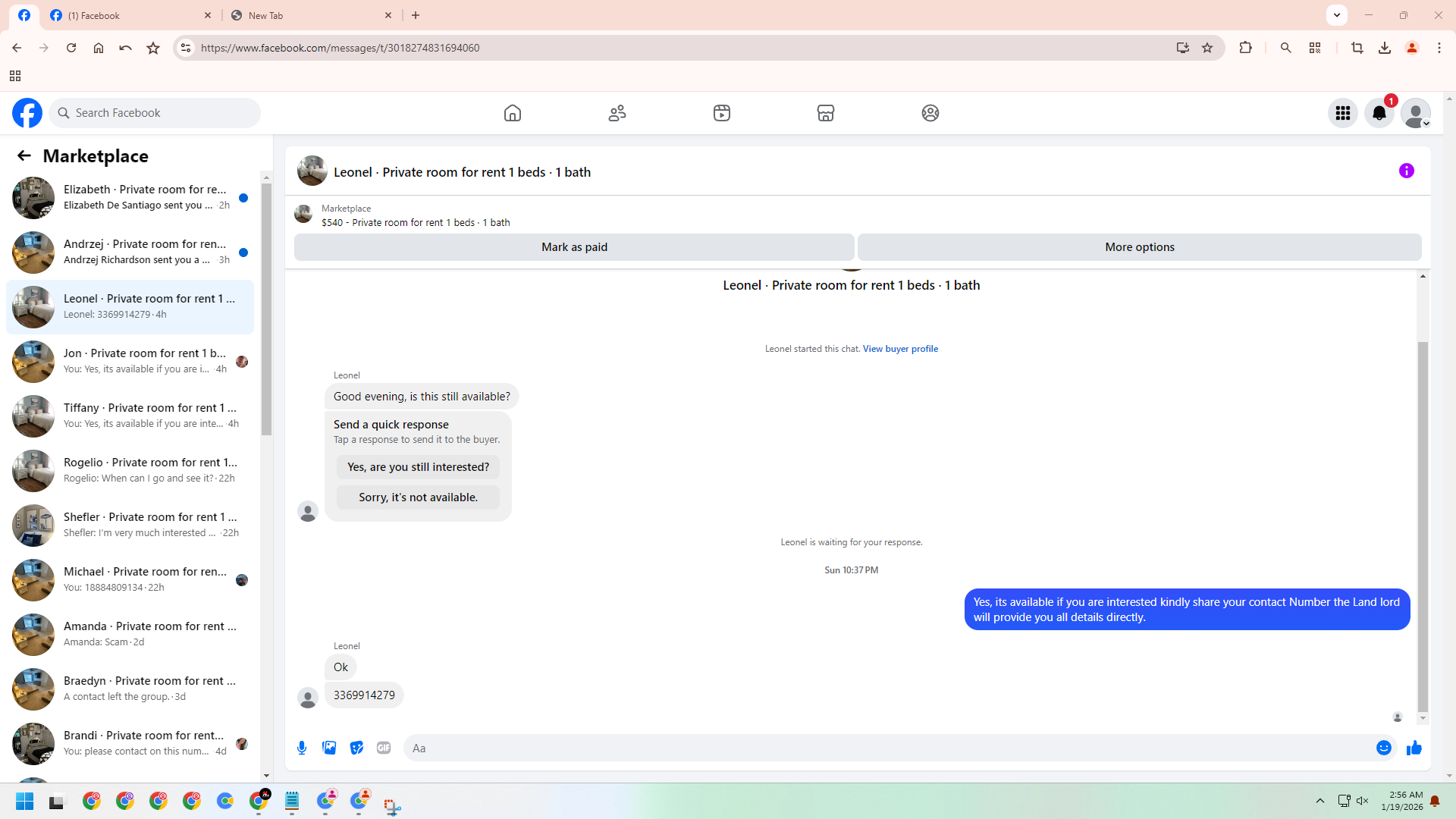The image size is (1456, 819).
Task: Open Tiffany private room conversation
Action: coord(130,416)
